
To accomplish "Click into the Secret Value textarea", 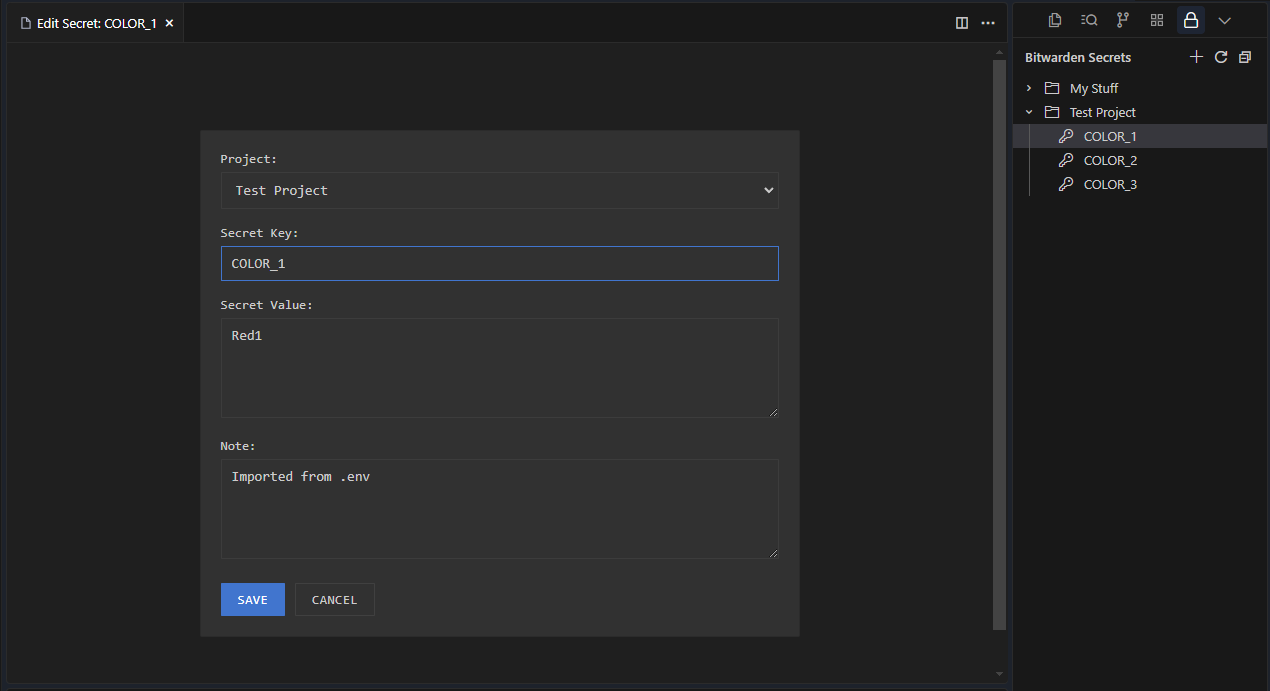I will [499, 367].
